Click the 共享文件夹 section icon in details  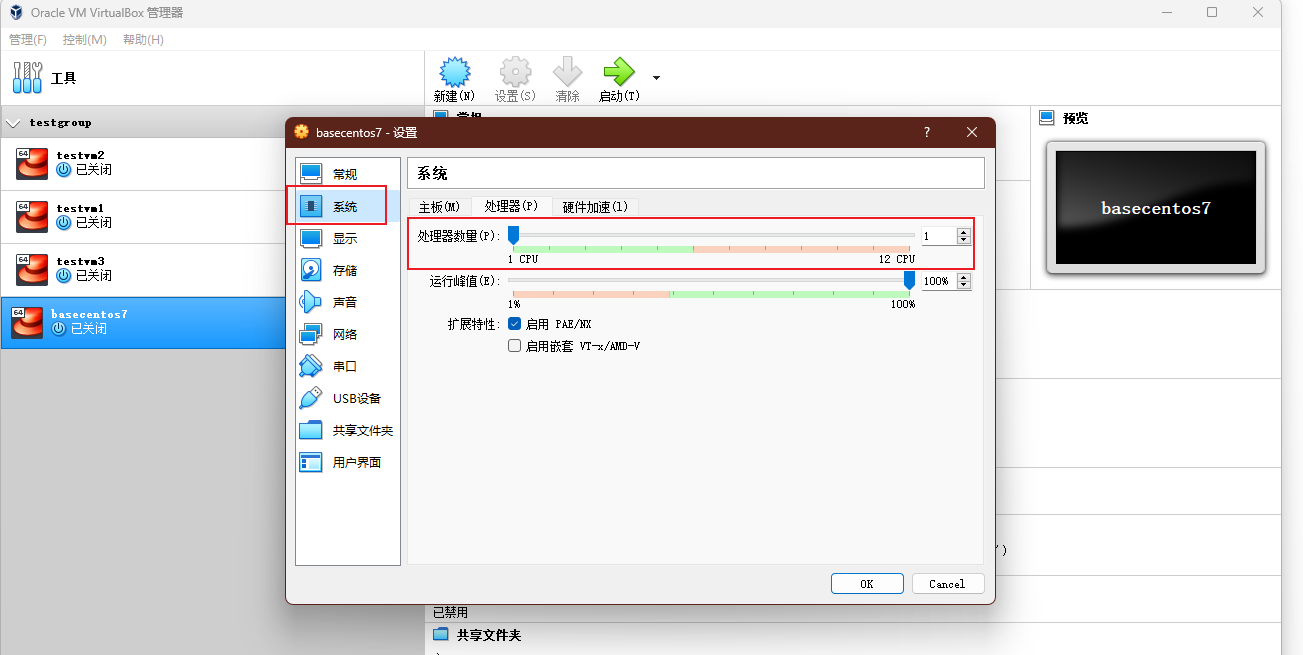pyautogui.click(x=441, y=635)
